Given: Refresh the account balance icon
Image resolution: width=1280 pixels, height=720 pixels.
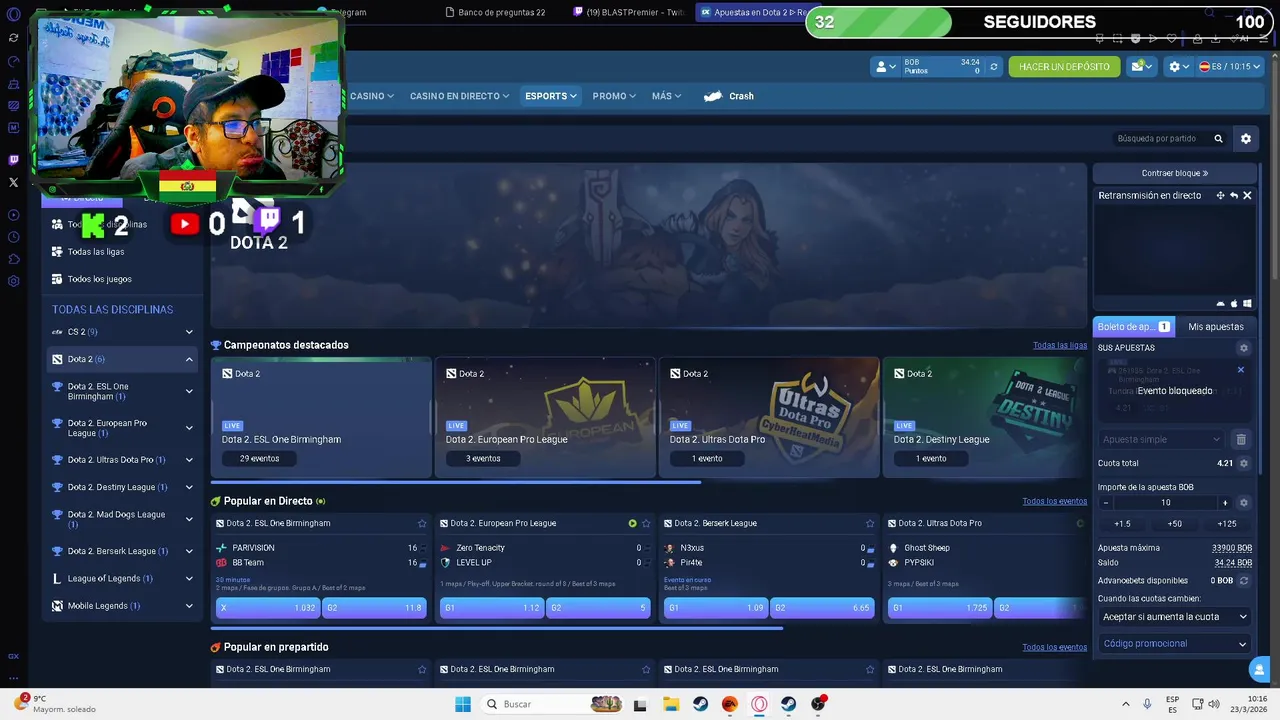Looking at the screenshot, I should click(993, 67).
